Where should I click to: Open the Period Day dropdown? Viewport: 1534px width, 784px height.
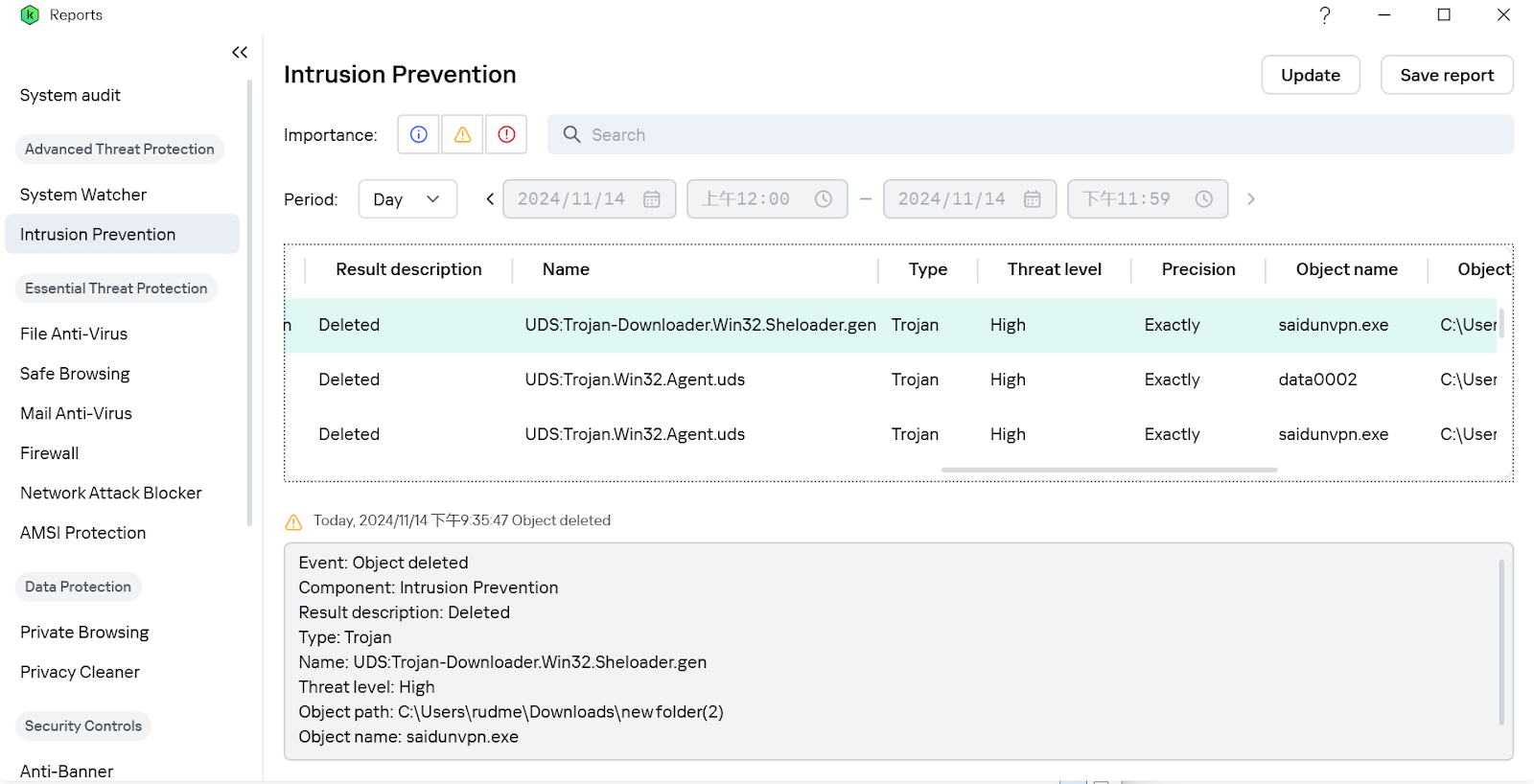[x=407, y=199]
